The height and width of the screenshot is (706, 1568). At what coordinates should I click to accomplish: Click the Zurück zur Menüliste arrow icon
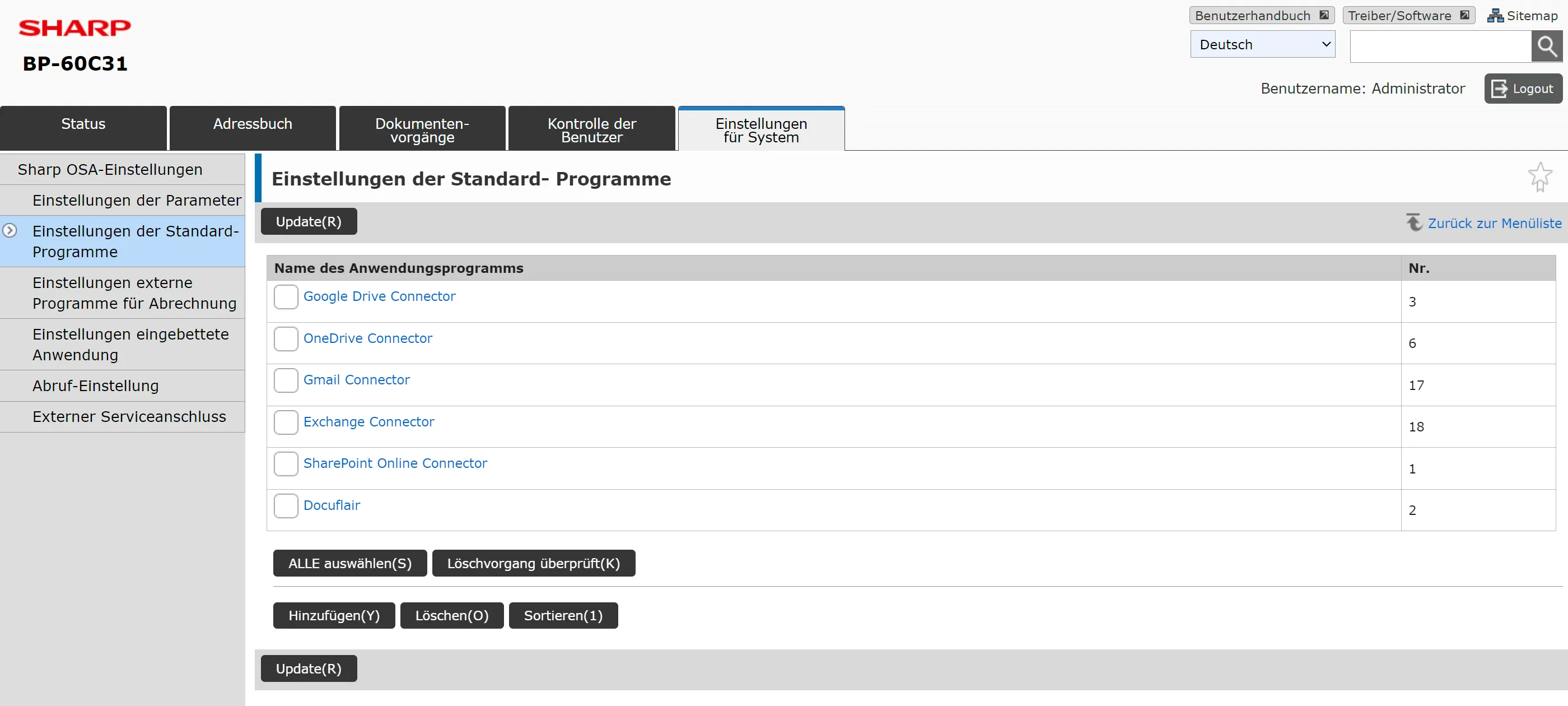pyautogui.click(x=1413, y=222)
